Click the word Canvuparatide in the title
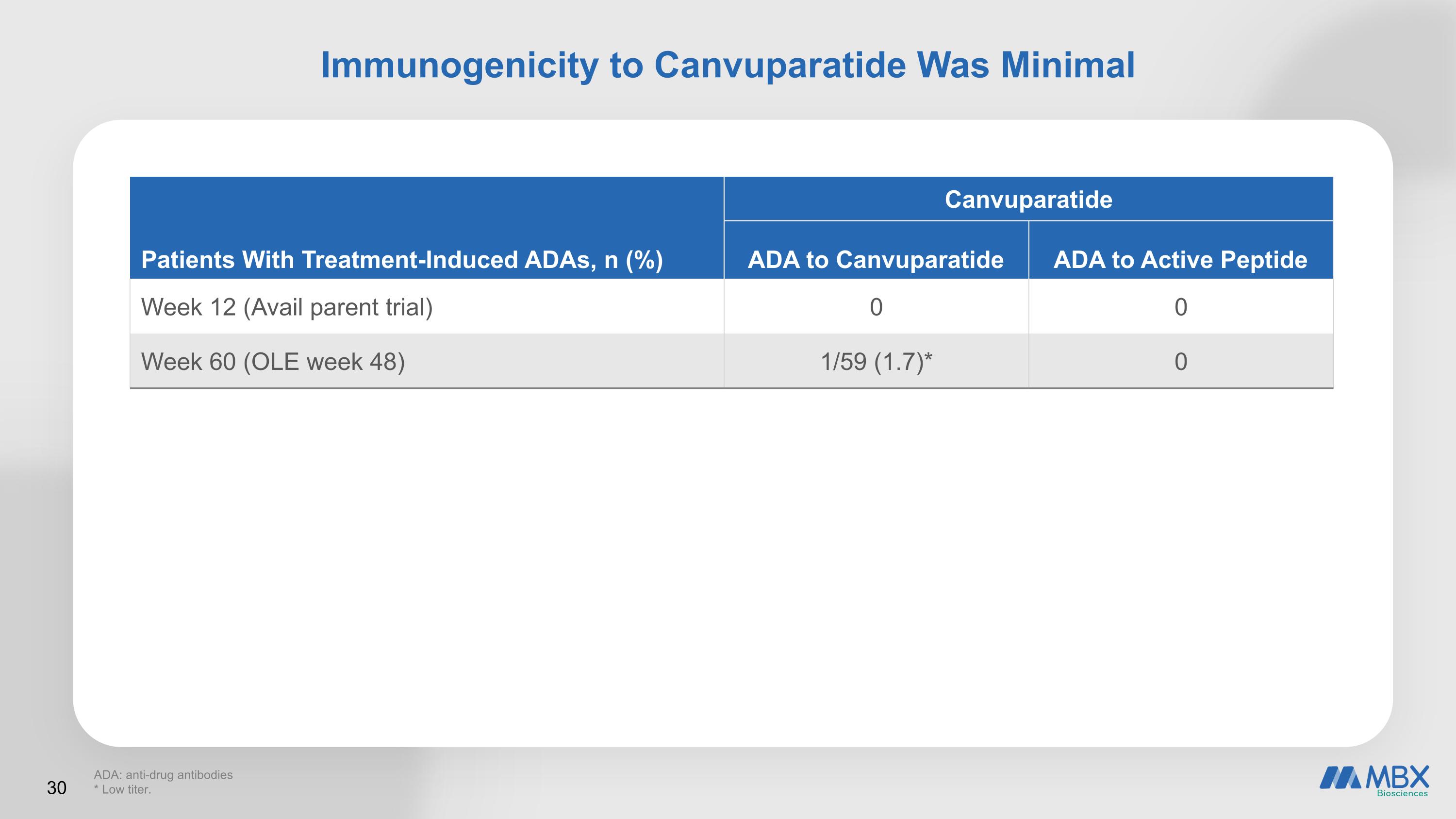Image resolution: width=1456 pixels, height=819 pixels. pyautogui.click(x=780, y=66)
